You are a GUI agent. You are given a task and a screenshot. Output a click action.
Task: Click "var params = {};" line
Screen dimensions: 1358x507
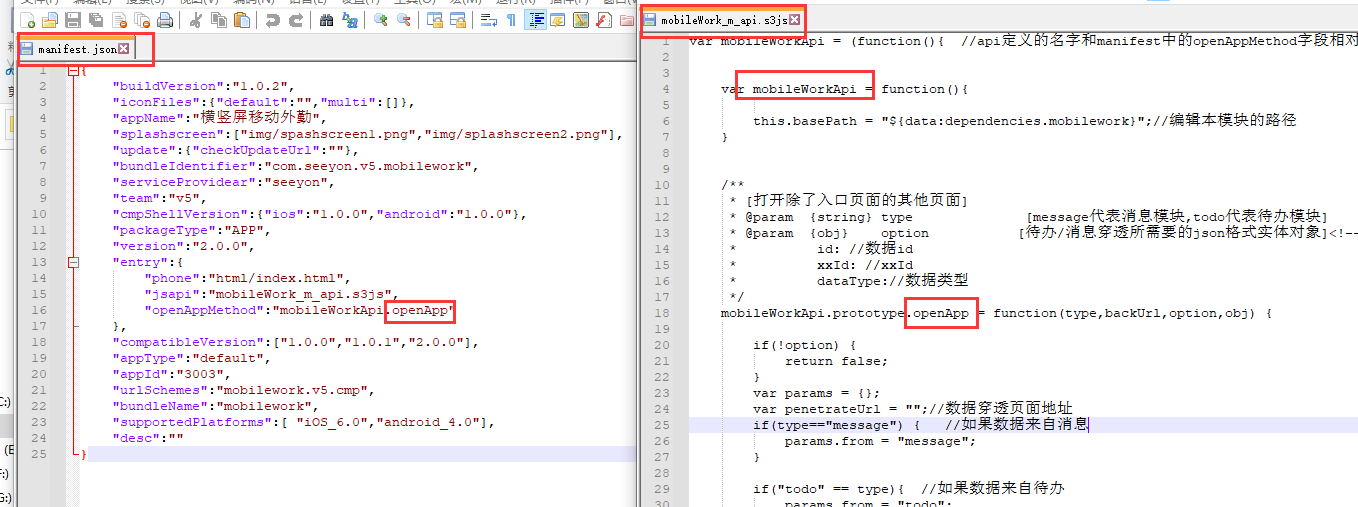(x=817, y=393)
